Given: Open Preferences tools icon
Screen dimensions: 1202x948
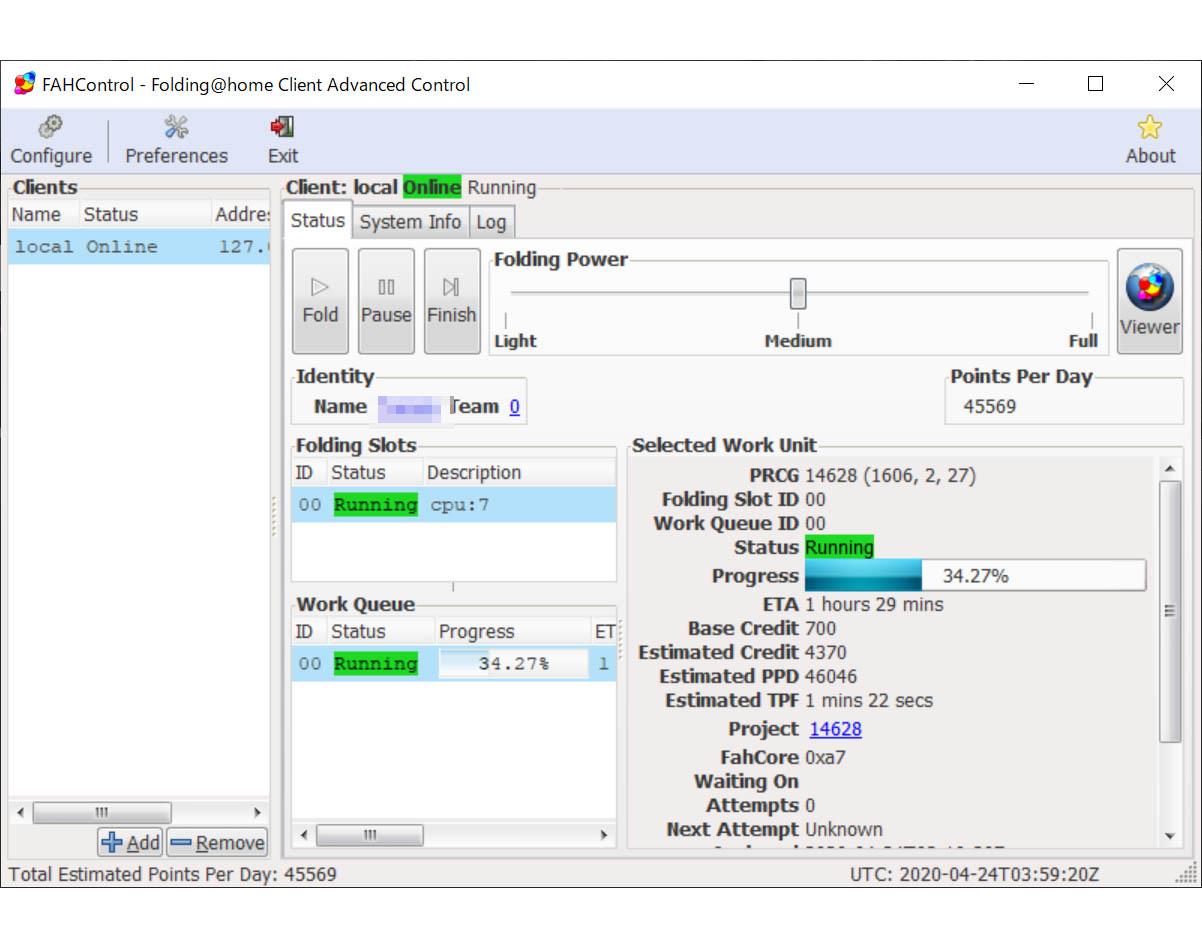Looking at the screenshot, I should 177,127.
